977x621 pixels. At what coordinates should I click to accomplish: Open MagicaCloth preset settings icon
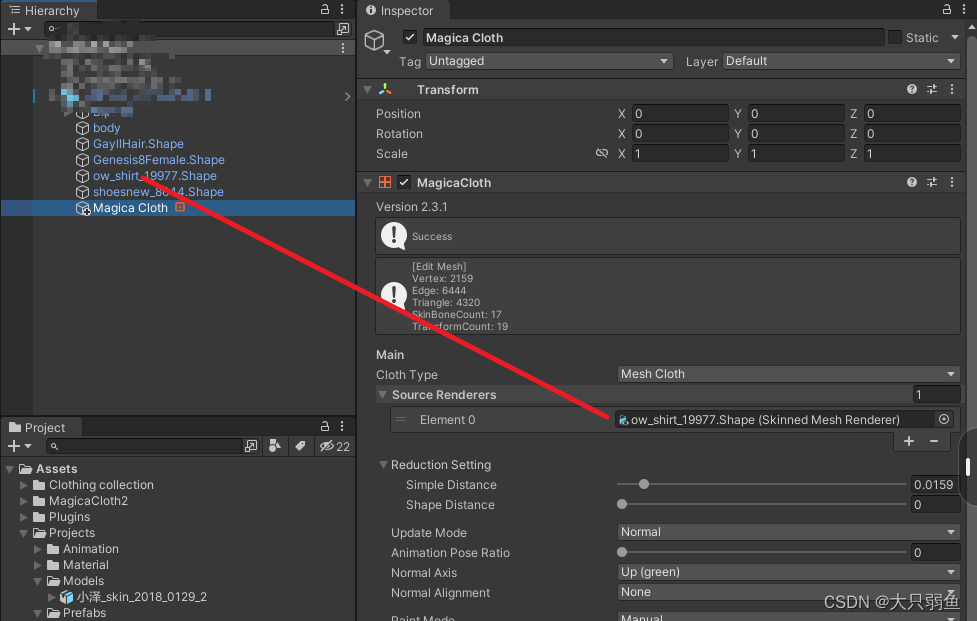click(932, 183)
